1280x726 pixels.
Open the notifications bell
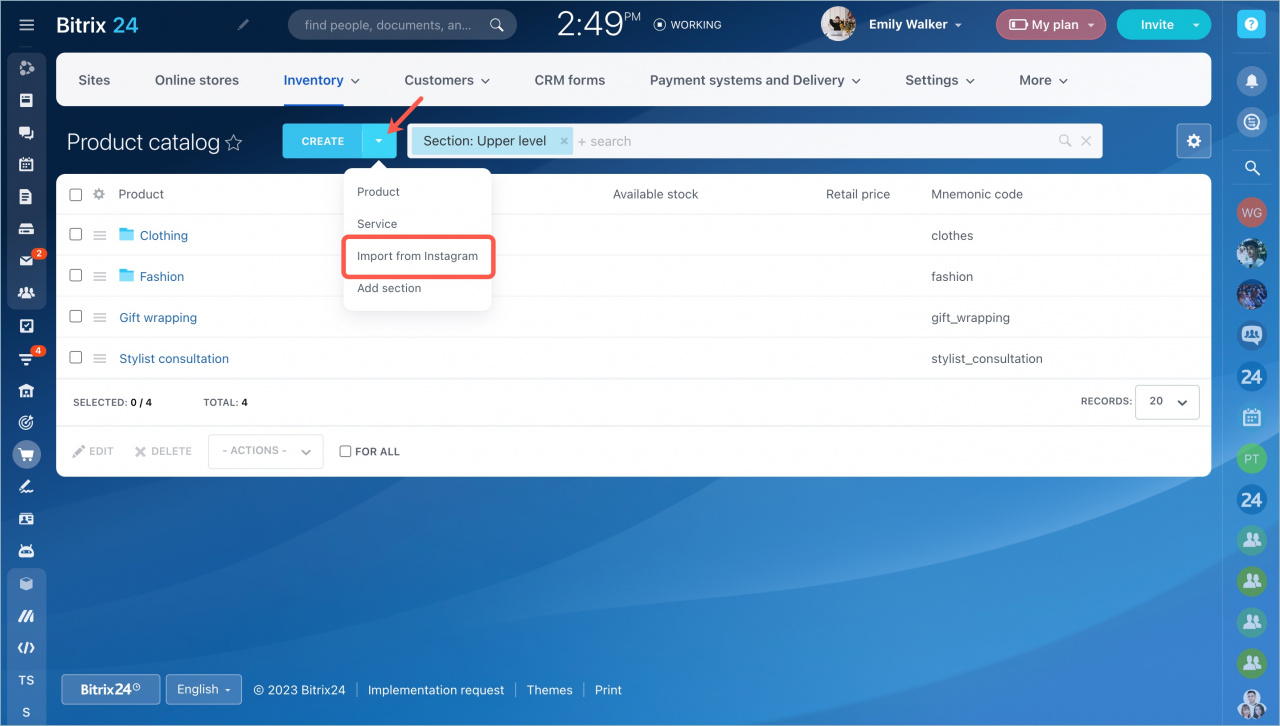(x=1252, y=80)
